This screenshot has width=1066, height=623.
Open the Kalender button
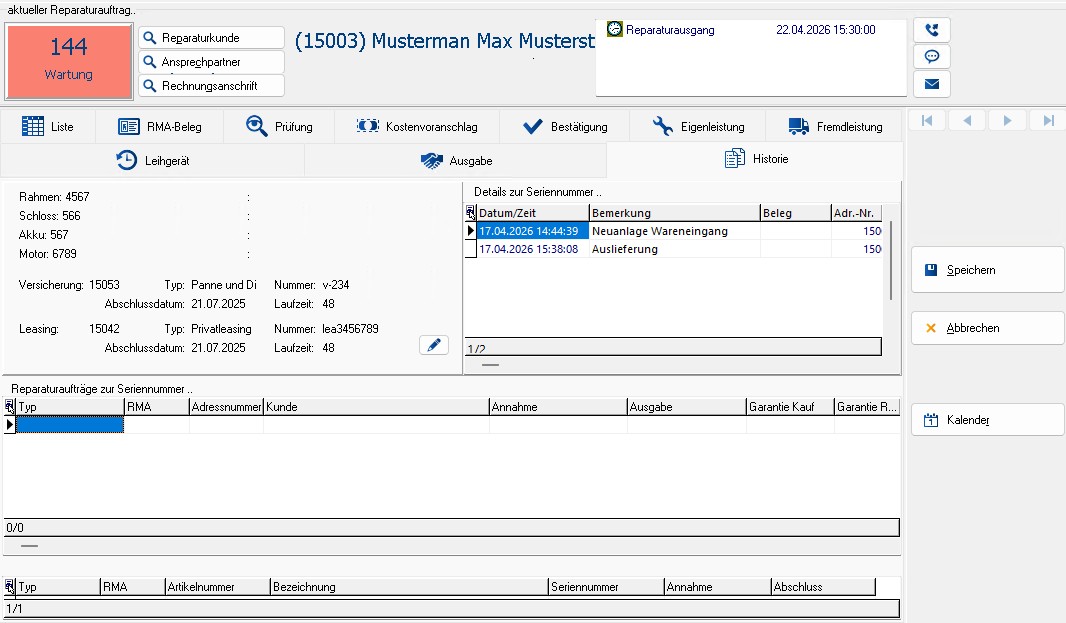pos(987,420)
